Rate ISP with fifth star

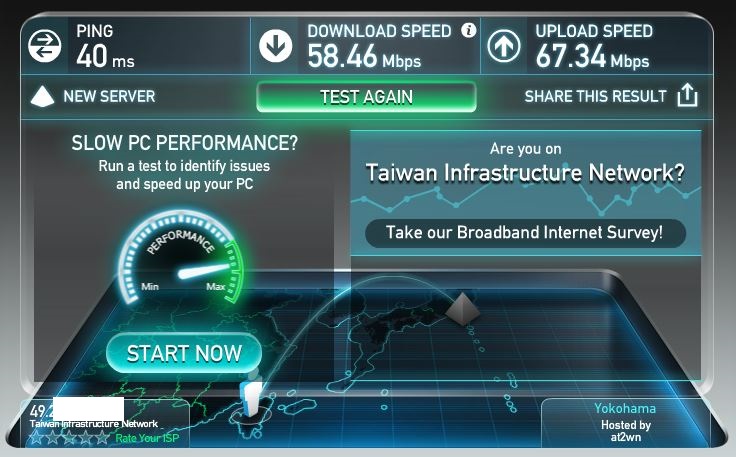click(x=102, y=438)
